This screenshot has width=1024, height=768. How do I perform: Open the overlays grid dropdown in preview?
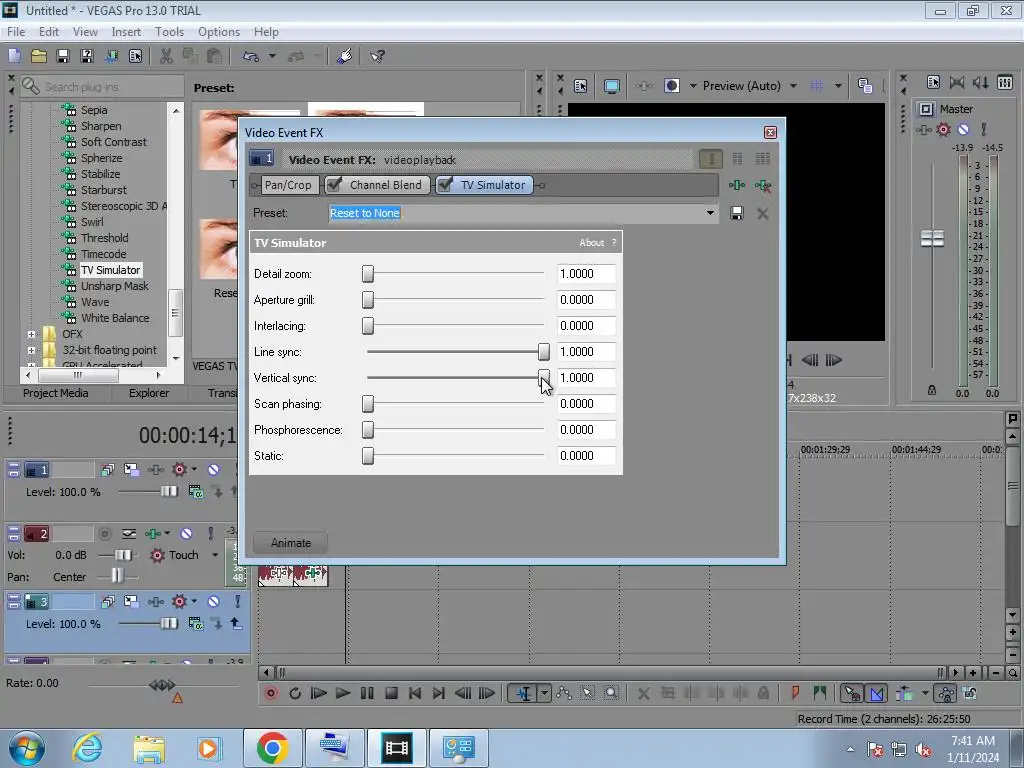coord(838,86)
